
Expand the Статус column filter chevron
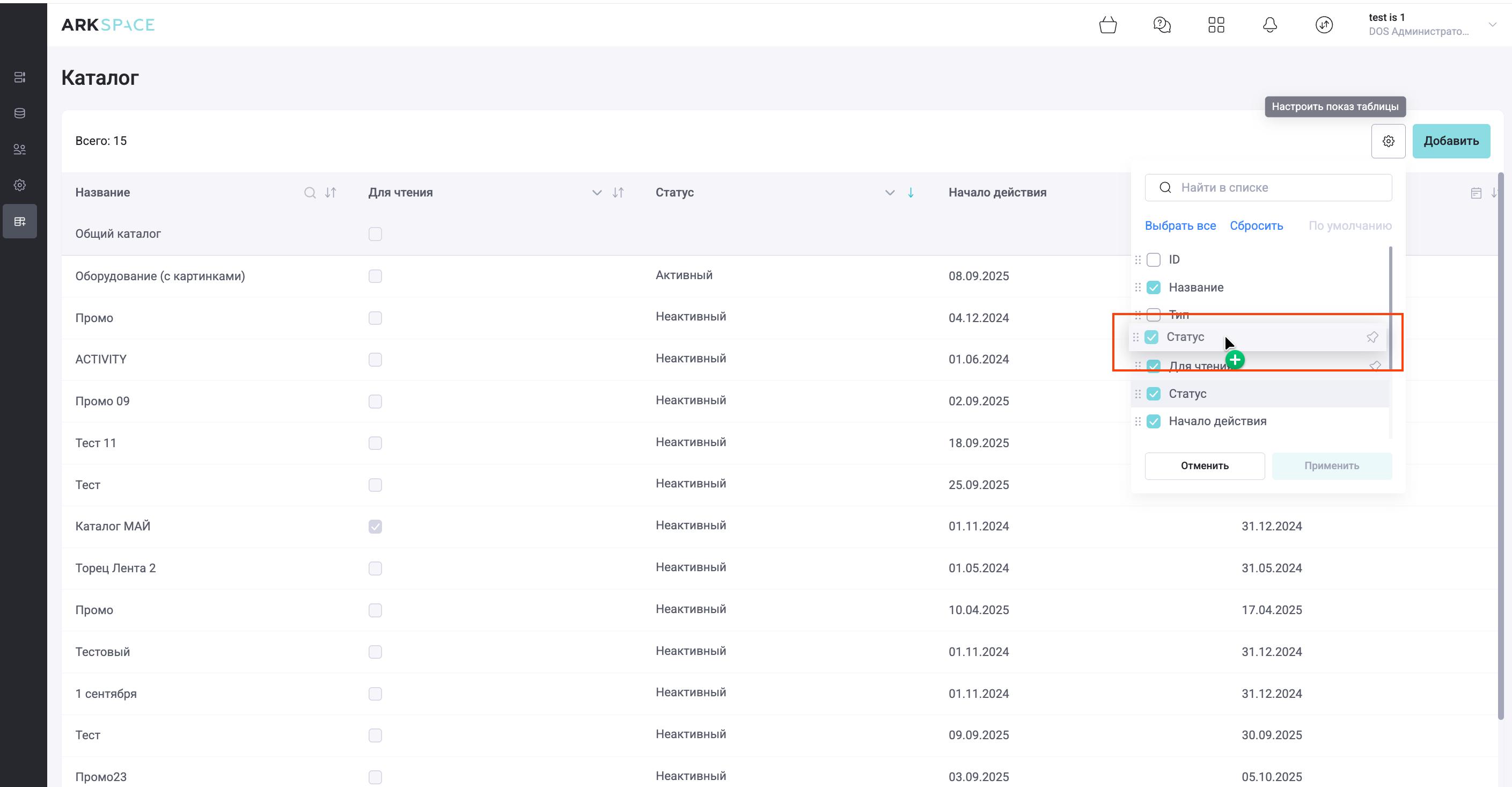[x=890, y=193]
